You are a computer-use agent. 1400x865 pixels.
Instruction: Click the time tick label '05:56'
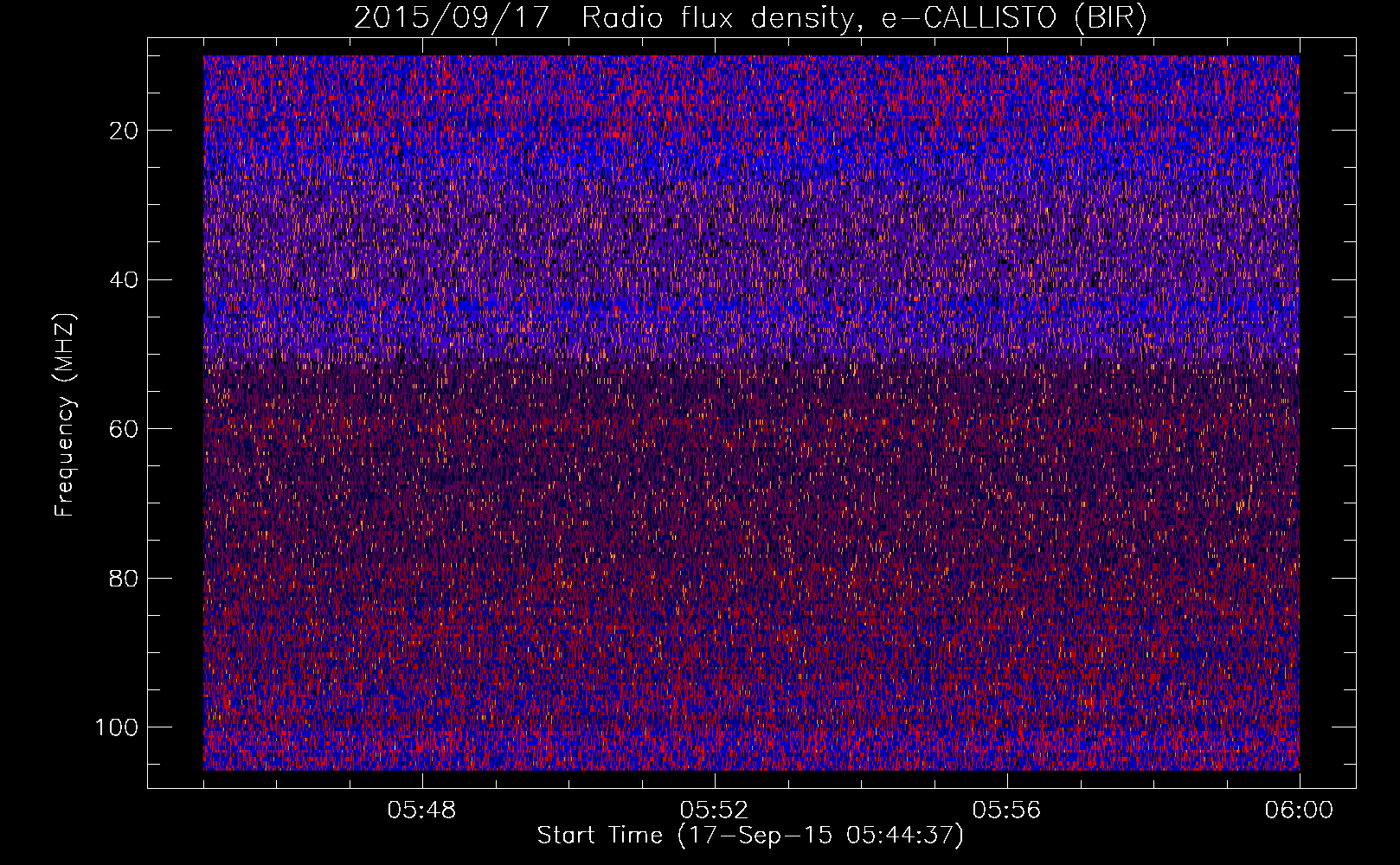pyautogui.click(x=1007, y=811)
